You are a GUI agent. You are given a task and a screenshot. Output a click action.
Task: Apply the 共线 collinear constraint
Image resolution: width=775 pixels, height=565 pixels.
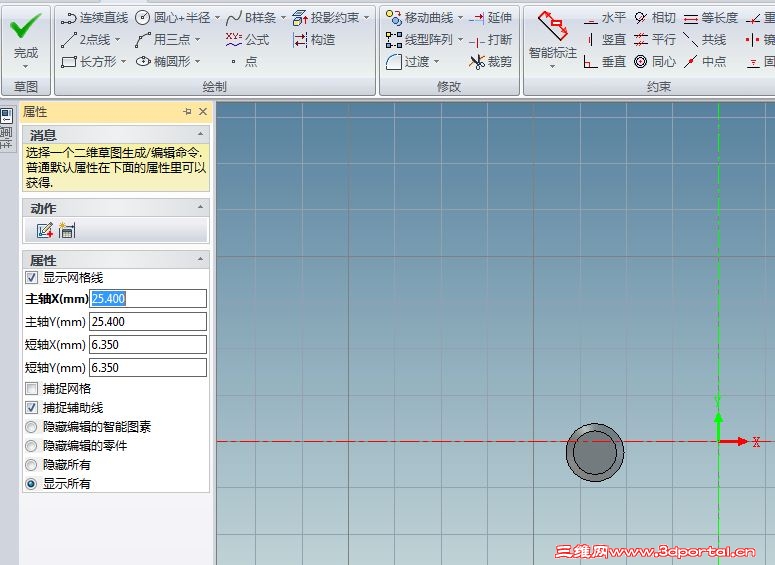point(705,40)
